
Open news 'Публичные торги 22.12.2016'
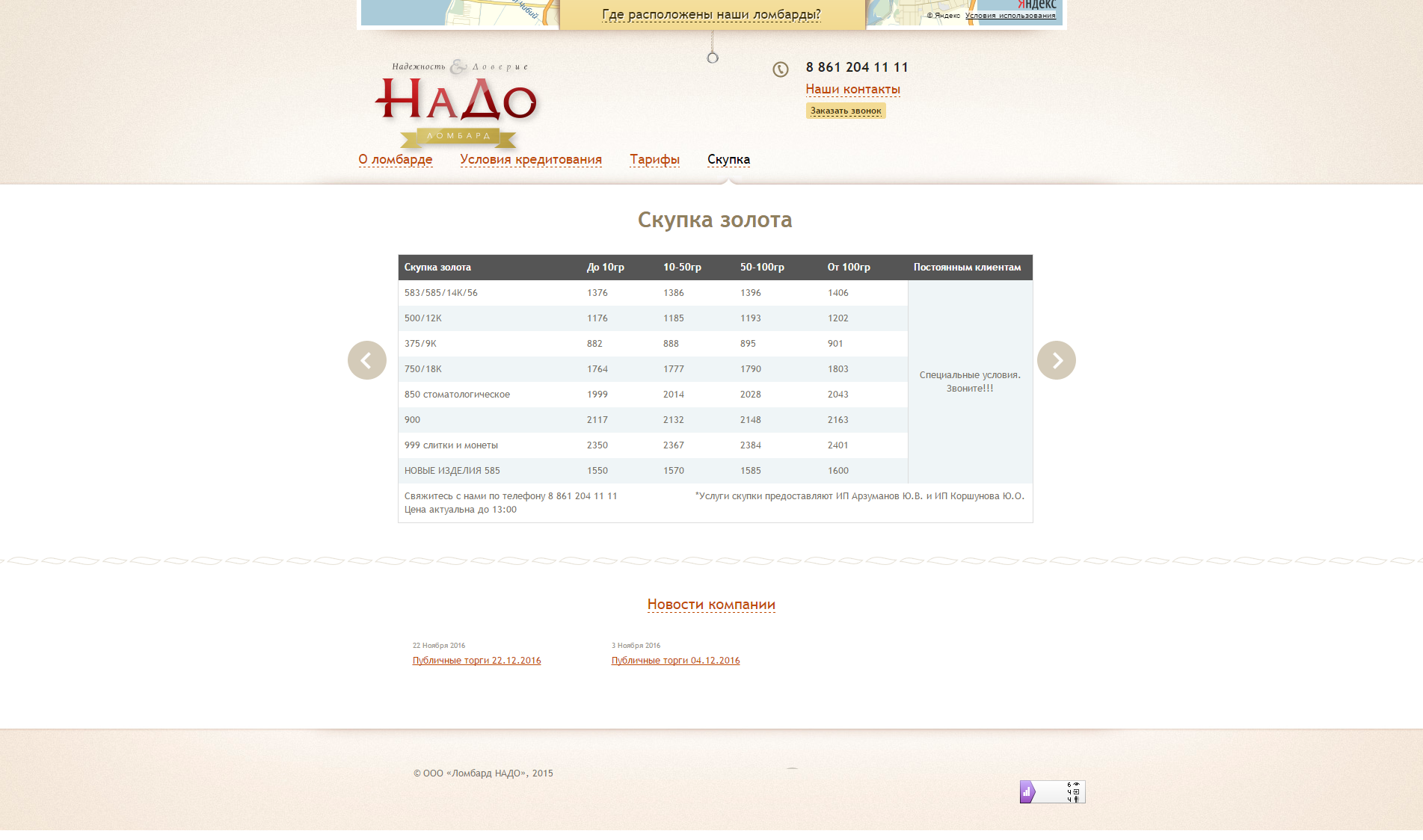477,661
